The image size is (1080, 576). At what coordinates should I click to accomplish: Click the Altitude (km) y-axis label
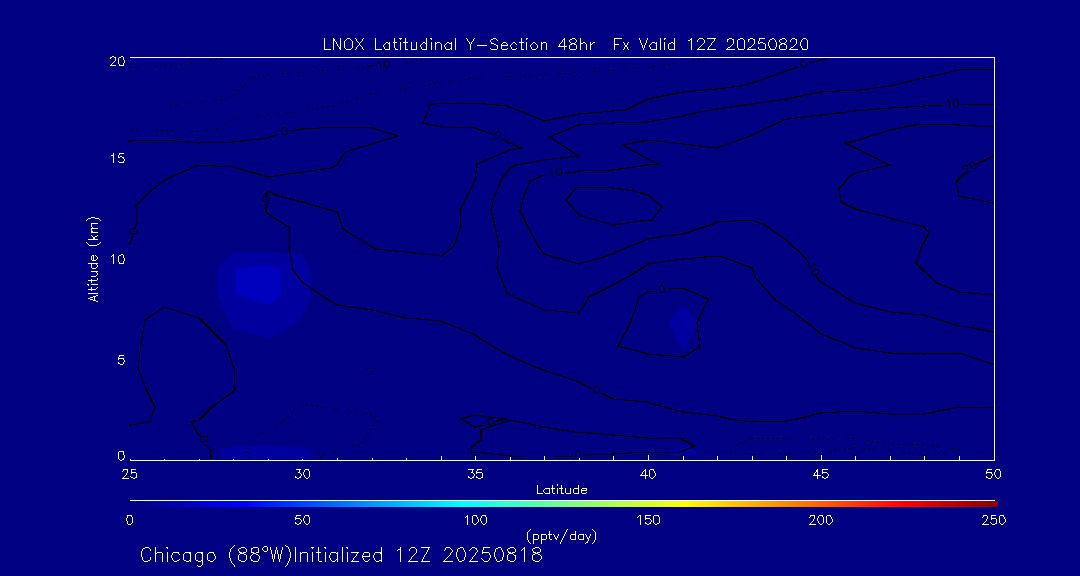[x=93, y=259]
